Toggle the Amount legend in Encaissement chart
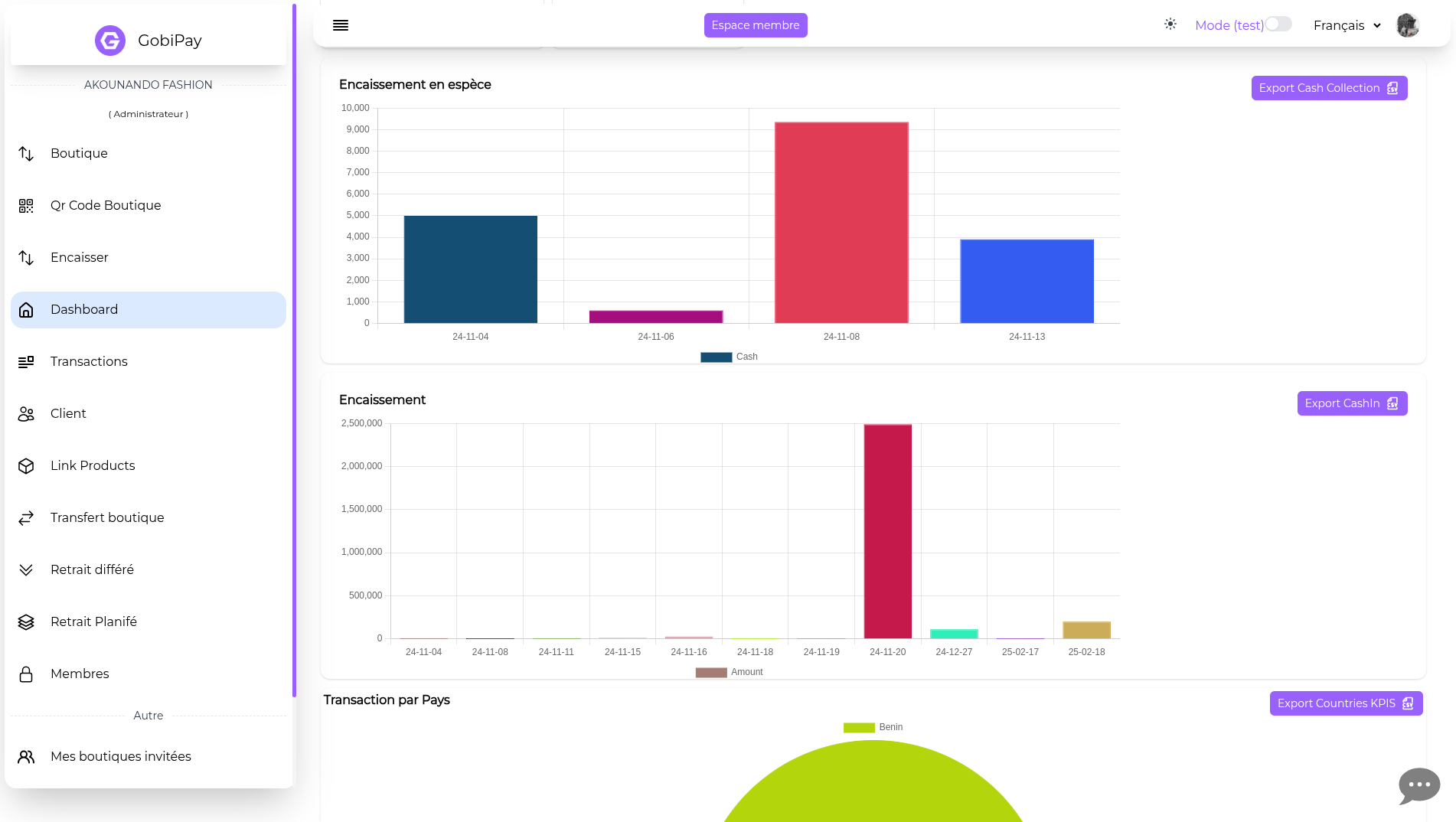 (x=729, y=672)
